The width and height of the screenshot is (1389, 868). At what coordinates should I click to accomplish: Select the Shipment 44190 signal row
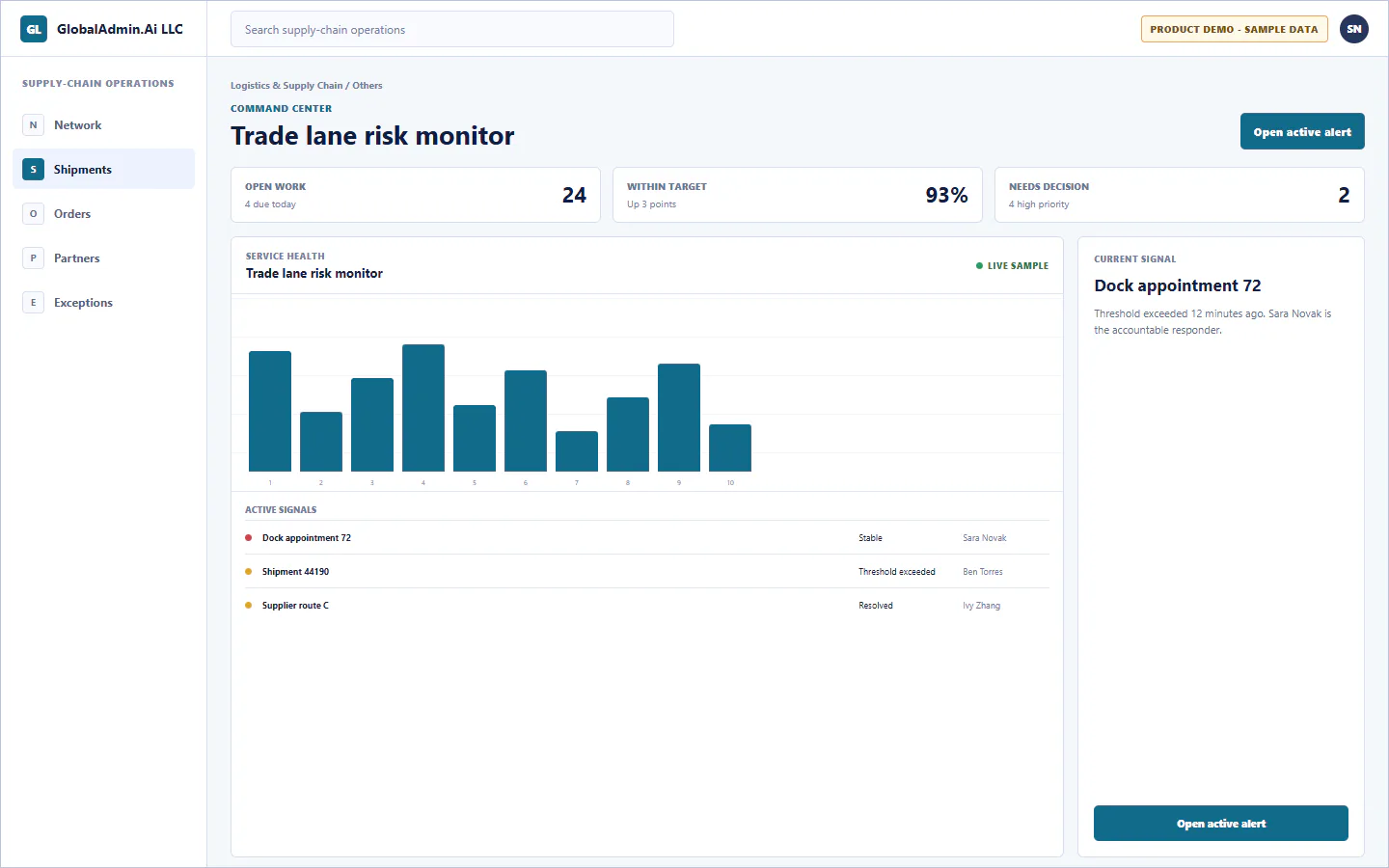647,572
